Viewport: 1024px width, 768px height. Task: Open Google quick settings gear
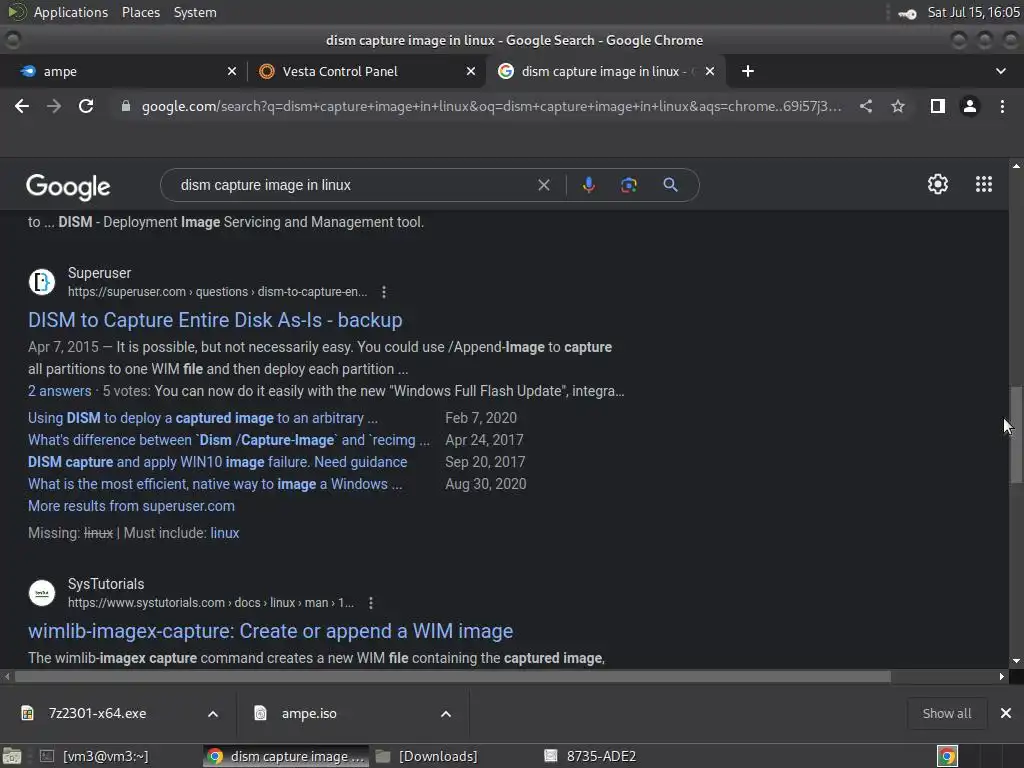coord(938,184)
